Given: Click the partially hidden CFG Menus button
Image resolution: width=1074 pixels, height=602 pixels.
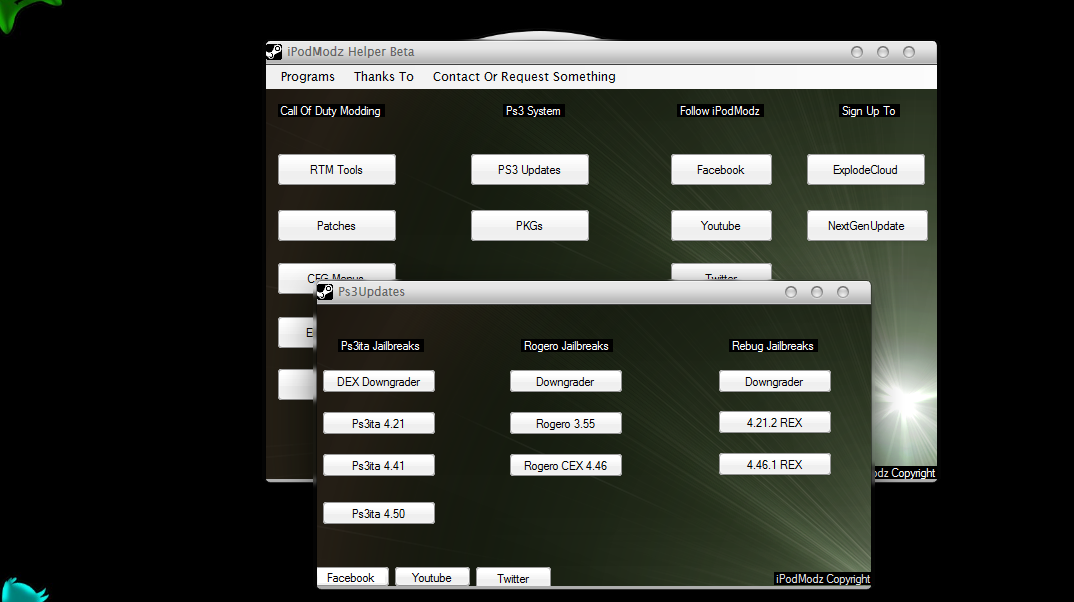Looking at the screenshot, I should click(x=336, y=273).
